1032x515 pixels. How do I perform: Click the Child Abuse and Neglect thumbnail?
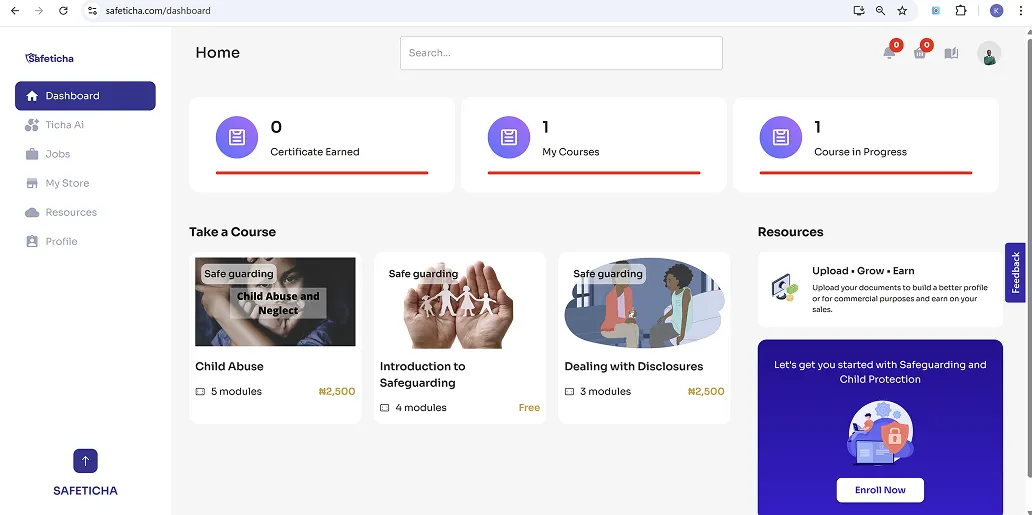[275, 302]
